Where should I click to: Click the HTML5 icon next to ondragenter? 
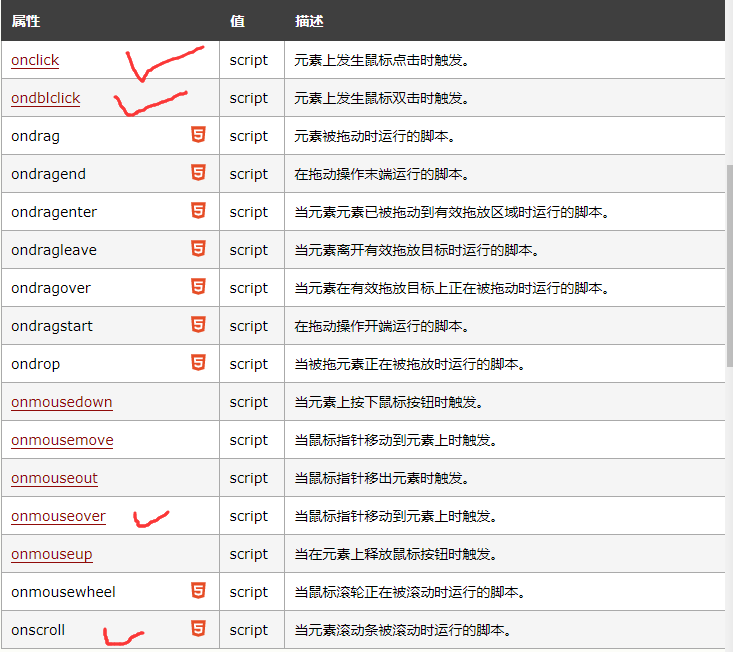coord(198,211)
